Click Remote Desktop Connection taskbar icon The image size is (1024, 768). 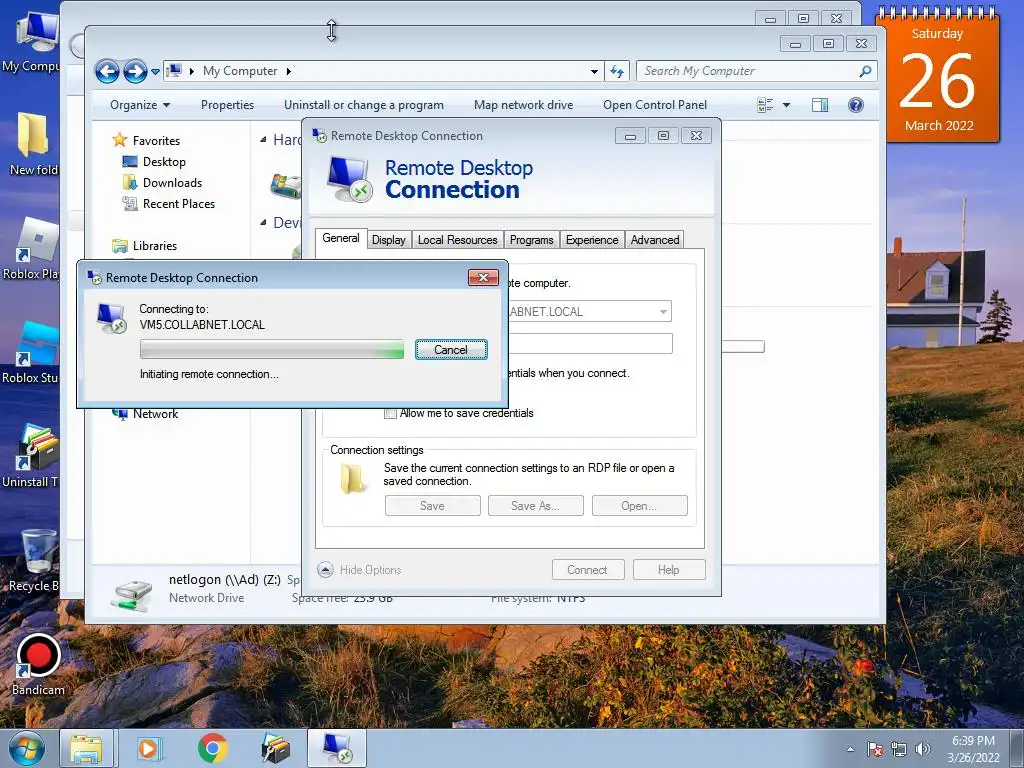coord(337,748)
